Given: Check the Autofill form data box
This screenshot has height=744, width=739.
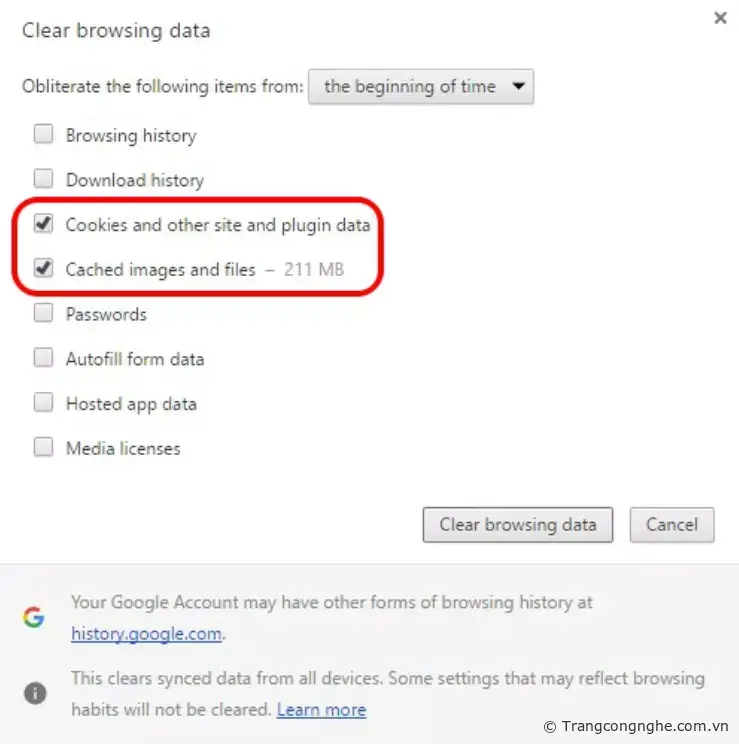Looking at the screenshot, I should 43,358.
